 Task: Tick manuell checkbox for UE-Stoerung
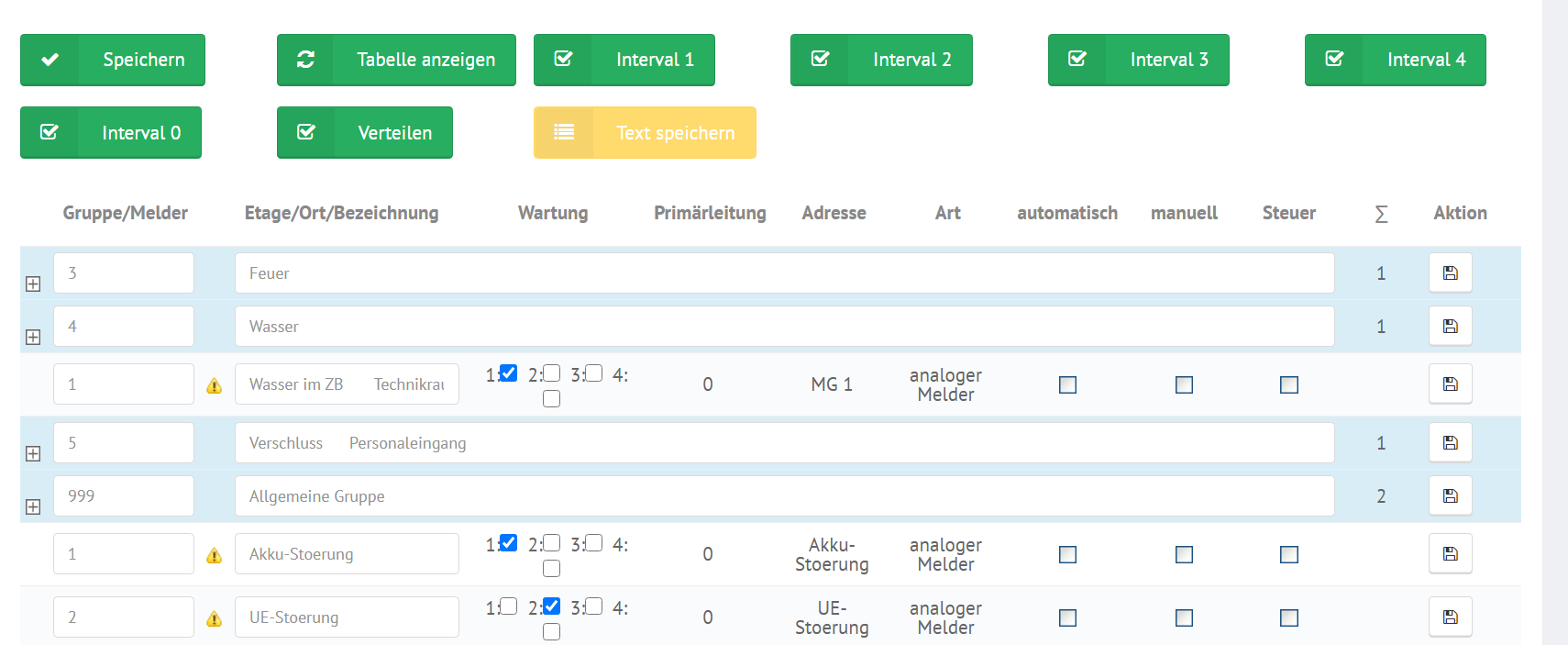tap(1184, 617)
